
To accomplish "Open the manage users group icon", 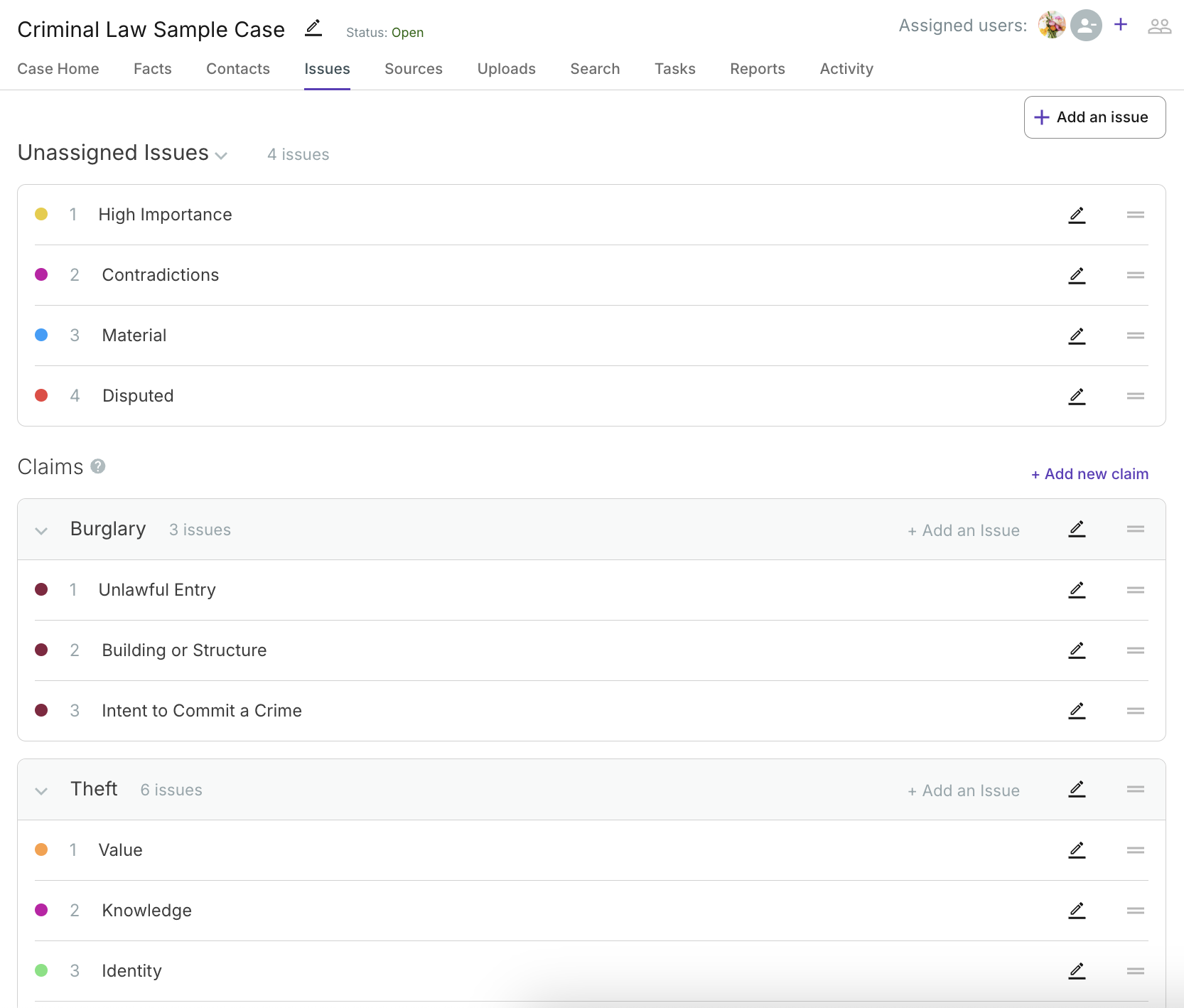I will click(1159, 26).
